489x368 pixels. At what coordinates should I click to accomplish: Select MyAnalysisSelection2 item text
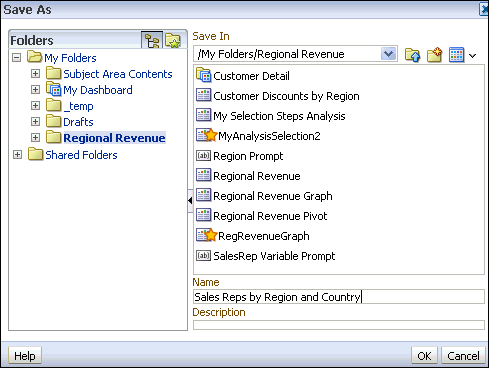269,136
